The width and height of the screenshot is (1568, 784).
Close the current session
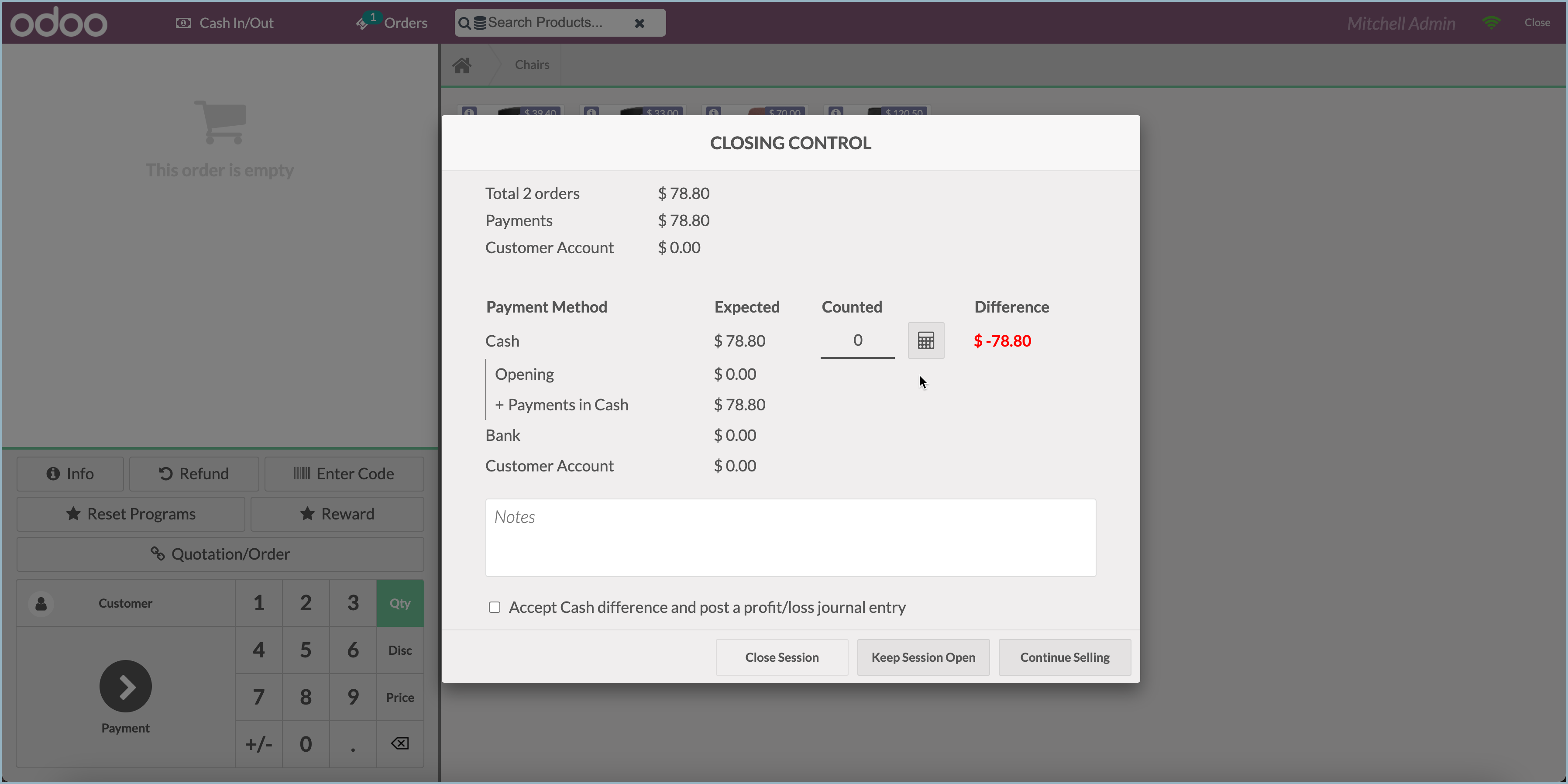pos(781,657)
